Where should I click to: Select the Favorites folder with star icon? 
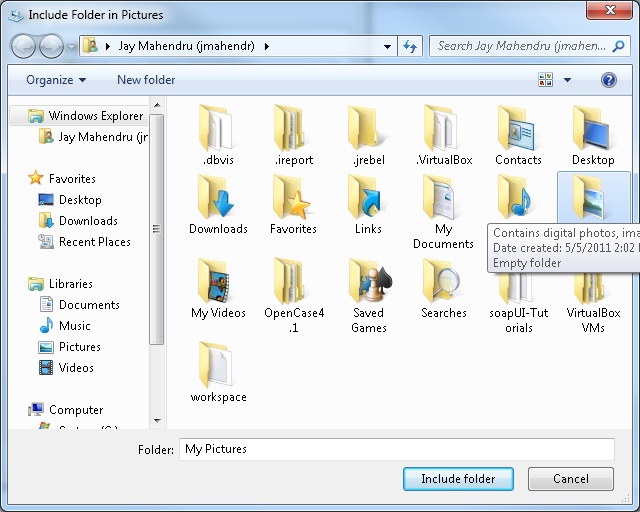(291, 198)
